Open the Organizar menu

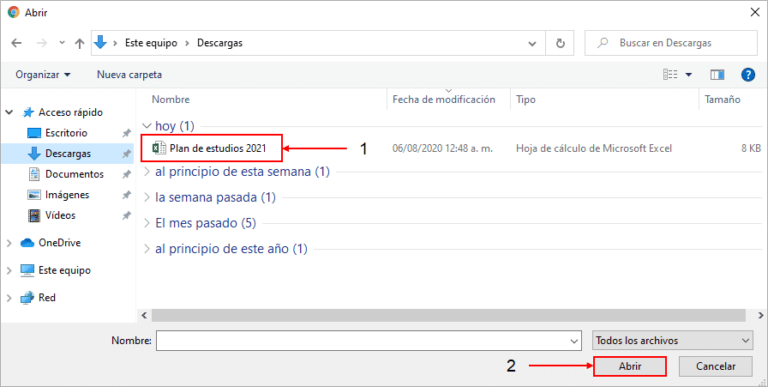pos(43,74)
